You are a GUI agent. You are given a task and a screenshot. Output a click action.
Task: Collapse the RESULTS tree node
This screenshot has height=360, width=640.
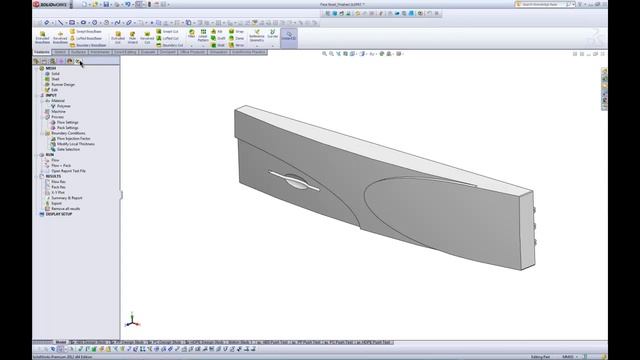tap(36, 177)
